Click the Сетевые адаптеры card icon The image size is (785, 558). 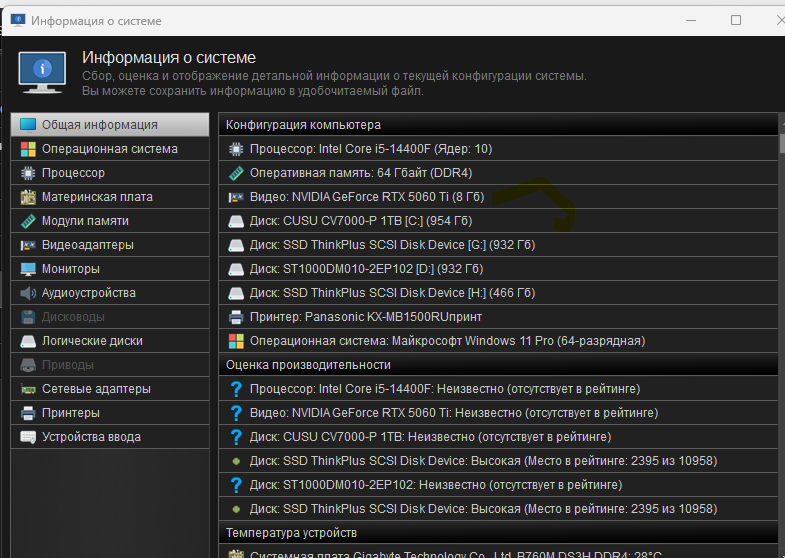28,389
